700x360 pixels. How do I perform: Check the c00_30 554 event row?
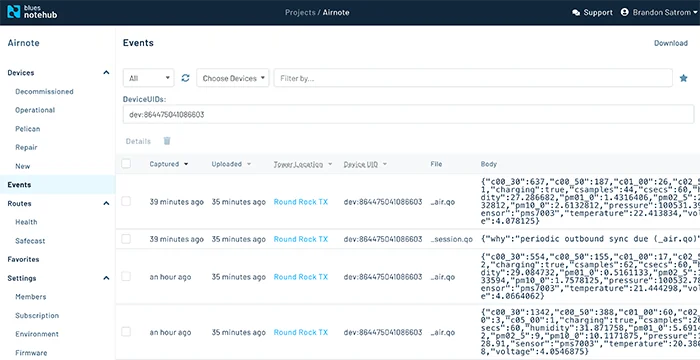[126, 276]
